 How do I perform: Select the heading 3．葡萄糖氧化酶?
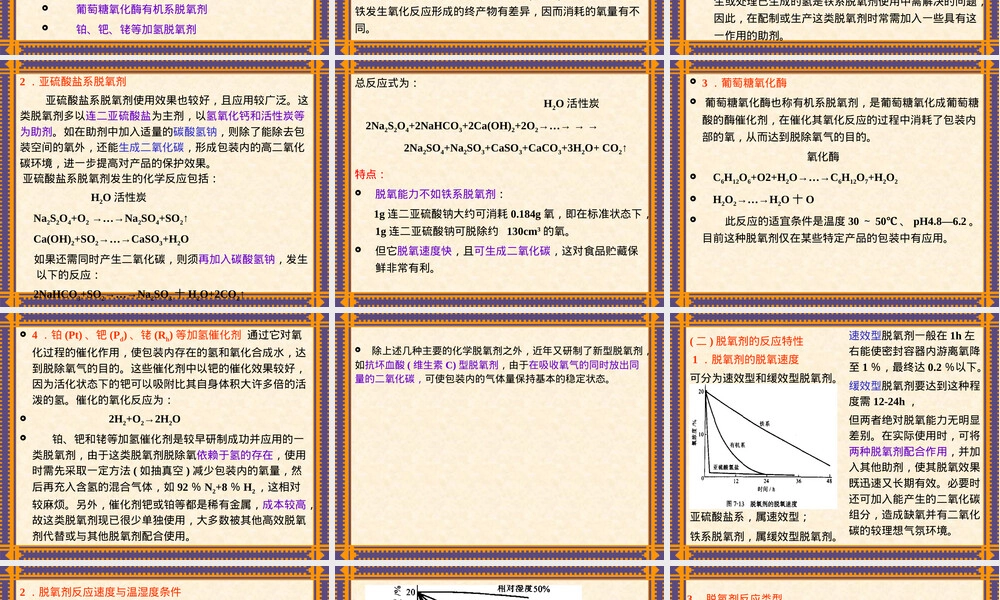[744, 83]
